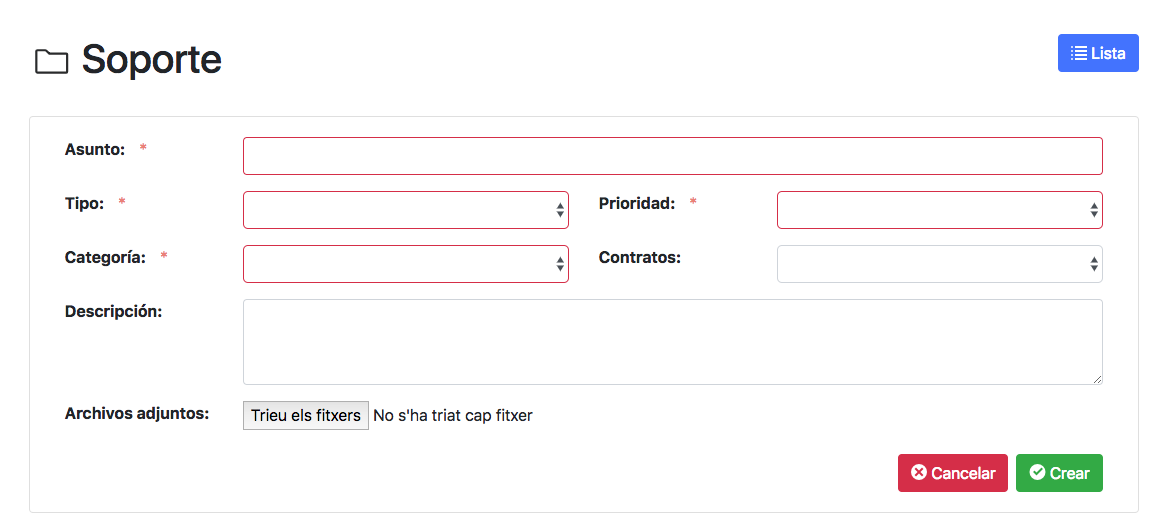1168x532 pixels.
Task: Click the Prioridad field label
Action: (637, 203)
